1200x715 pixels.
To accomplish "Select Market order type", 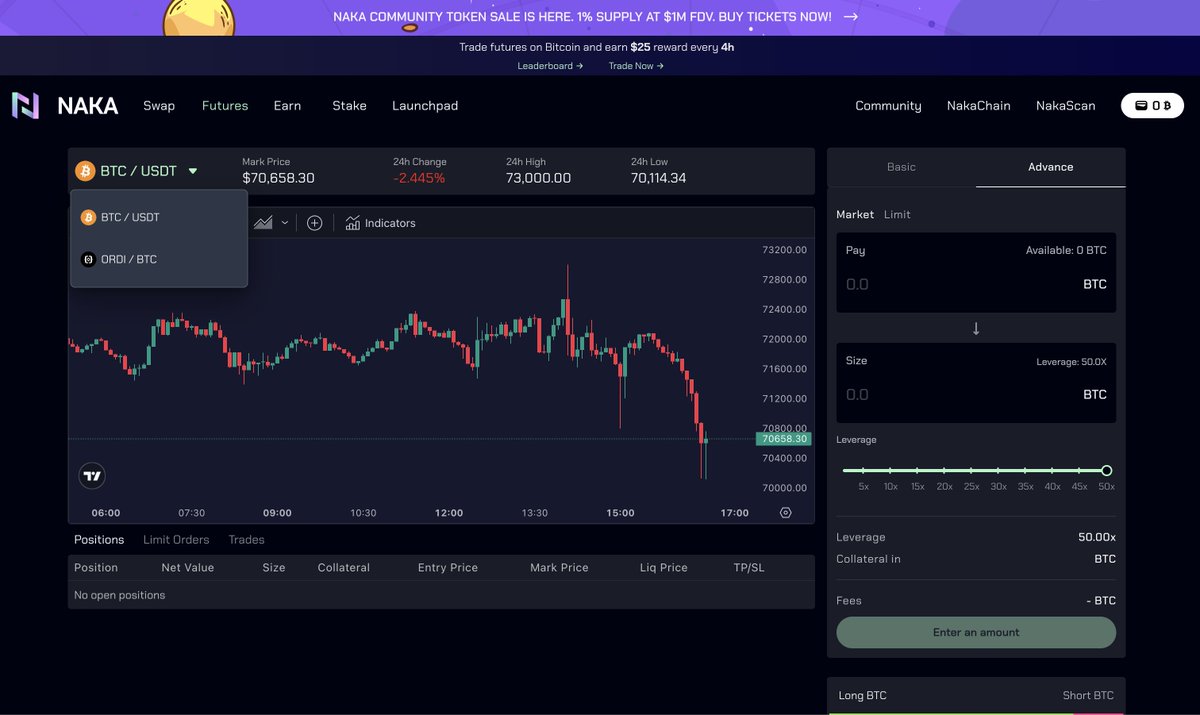I will tap(855, 214).
